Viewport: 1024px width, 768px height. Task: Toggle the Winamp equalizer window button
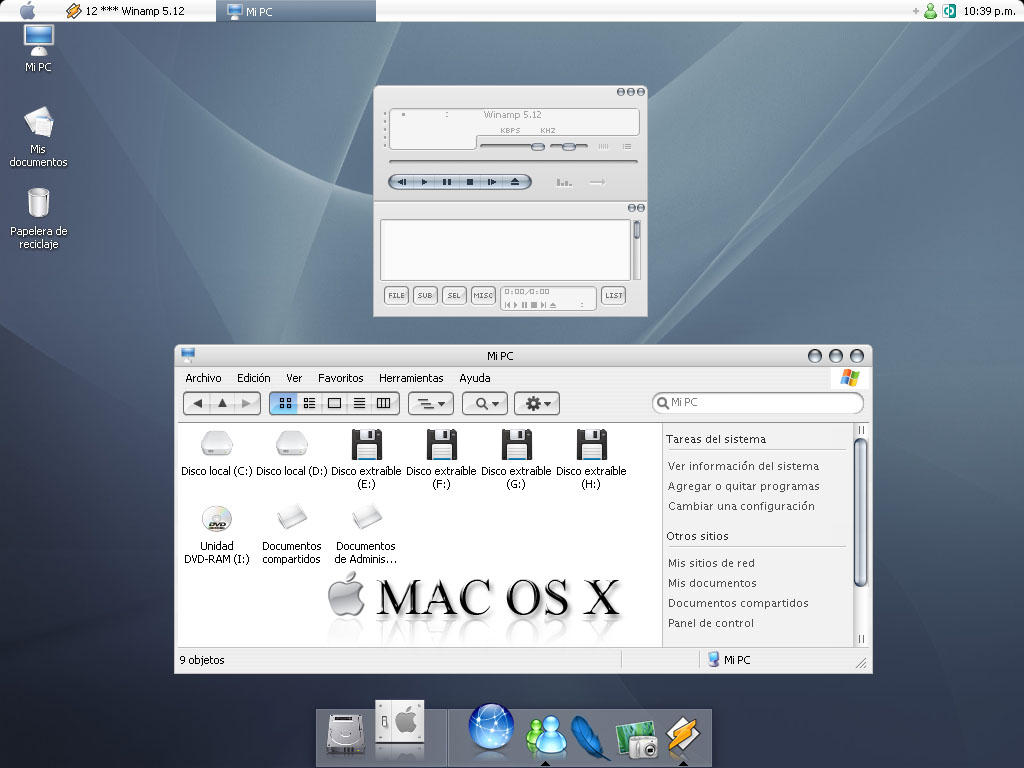coord(603,146)
